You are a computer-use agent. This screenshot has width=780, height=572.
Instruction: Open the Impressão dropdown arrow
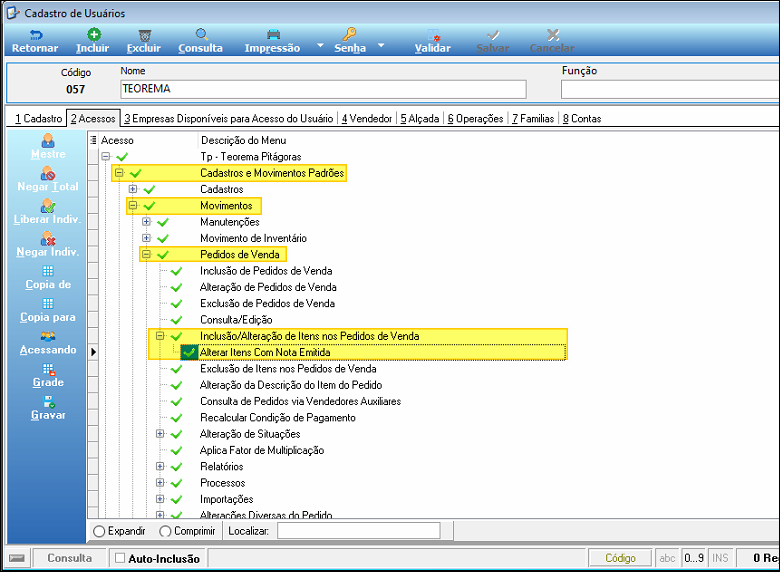click(320, 45)
